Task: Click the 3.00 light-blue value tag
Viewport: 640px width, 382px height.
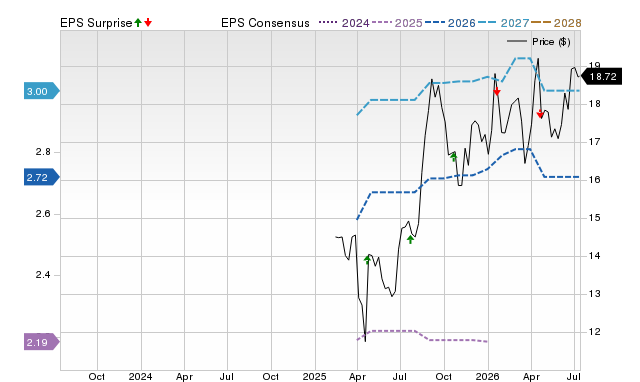Action: [x=42, y=91]
